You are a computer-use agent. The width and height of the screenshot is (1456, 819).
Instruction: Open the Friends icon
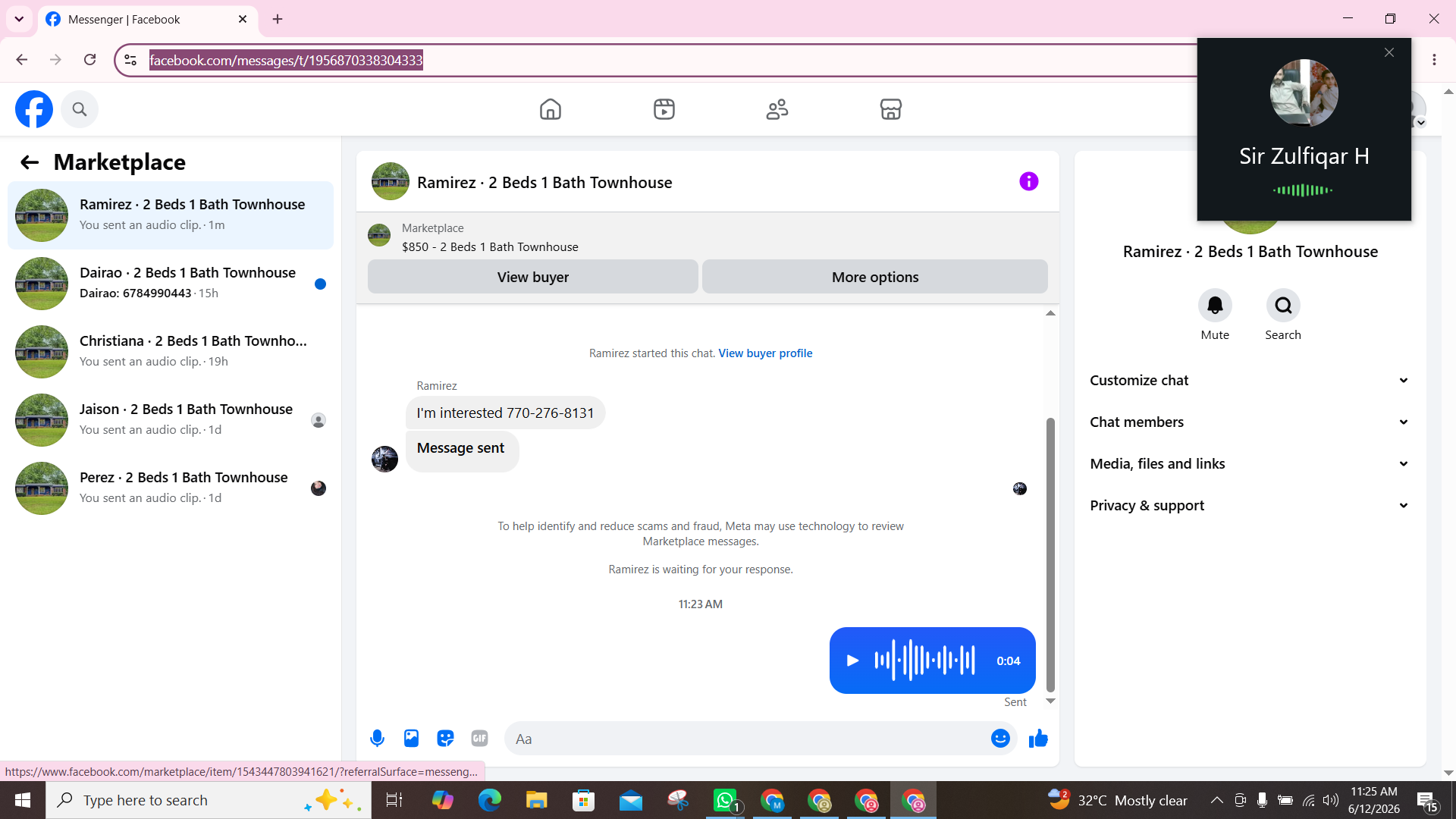click(x=777, y=109)
